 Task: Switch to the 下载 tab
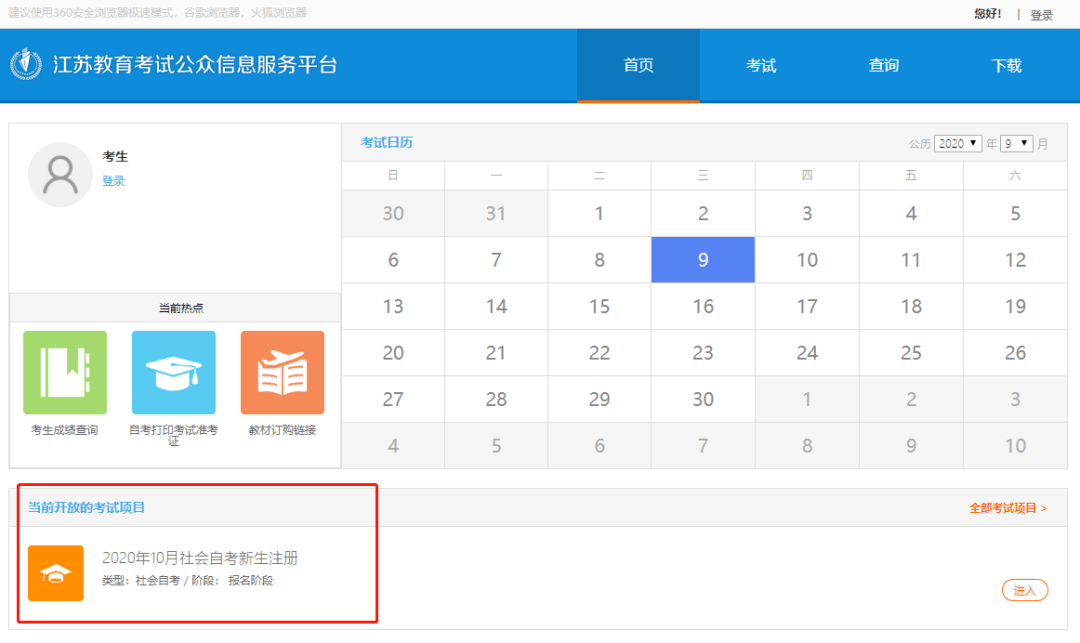[x=1006, y=65]
